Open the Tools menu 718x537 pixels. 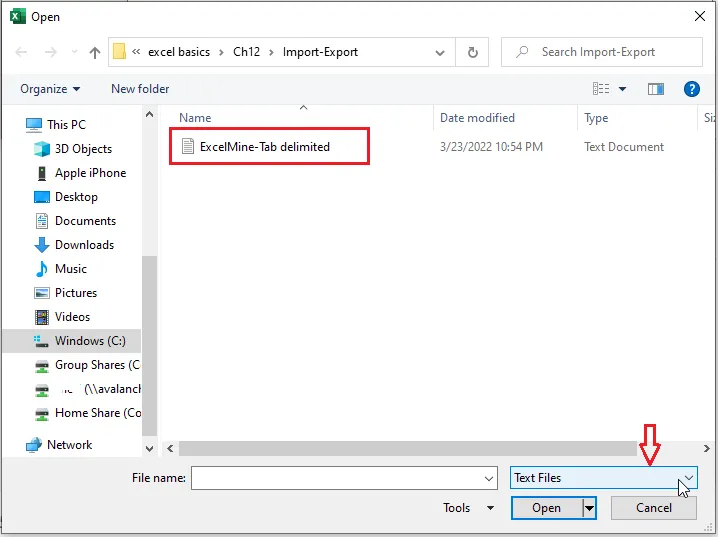click(468, 508)
